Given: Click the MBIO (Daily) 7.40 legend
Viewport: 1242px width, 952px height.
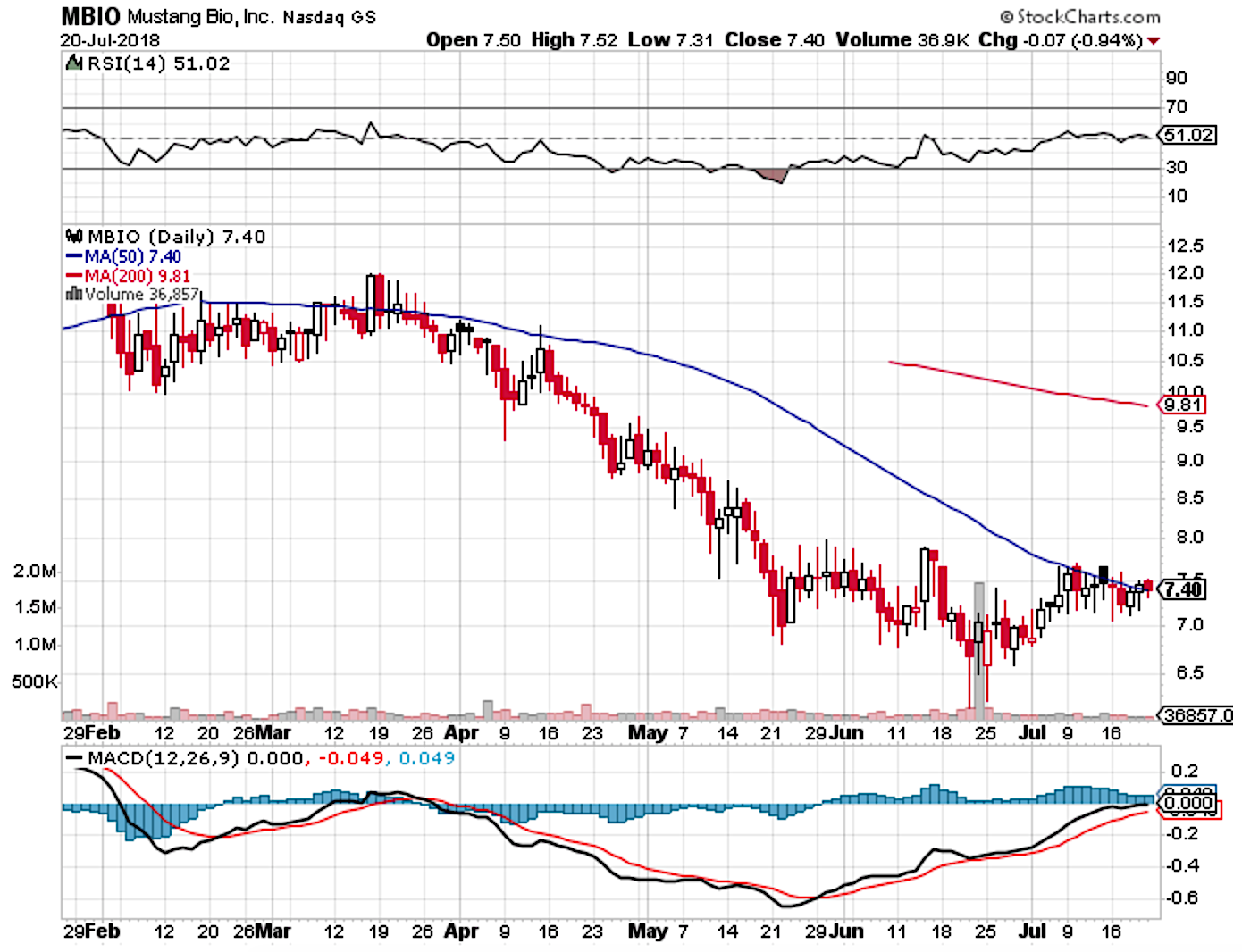Looking at the screenshot, I should click(x=176, y=237).
